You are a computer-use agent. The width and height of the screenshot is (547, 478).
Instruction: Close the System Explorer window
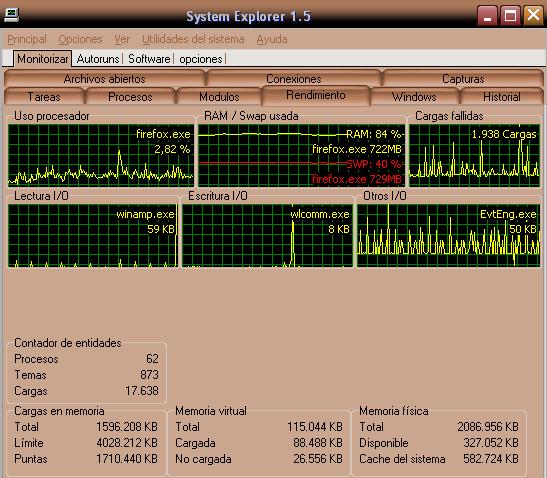[x=533, y=16]
